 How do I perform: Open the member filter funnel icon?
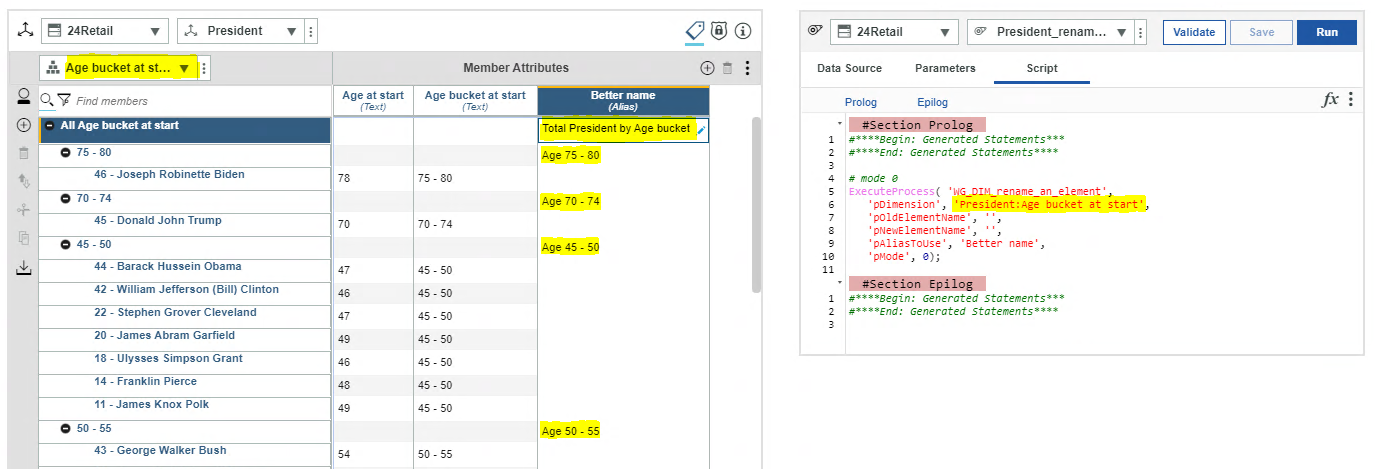point(64,100)
